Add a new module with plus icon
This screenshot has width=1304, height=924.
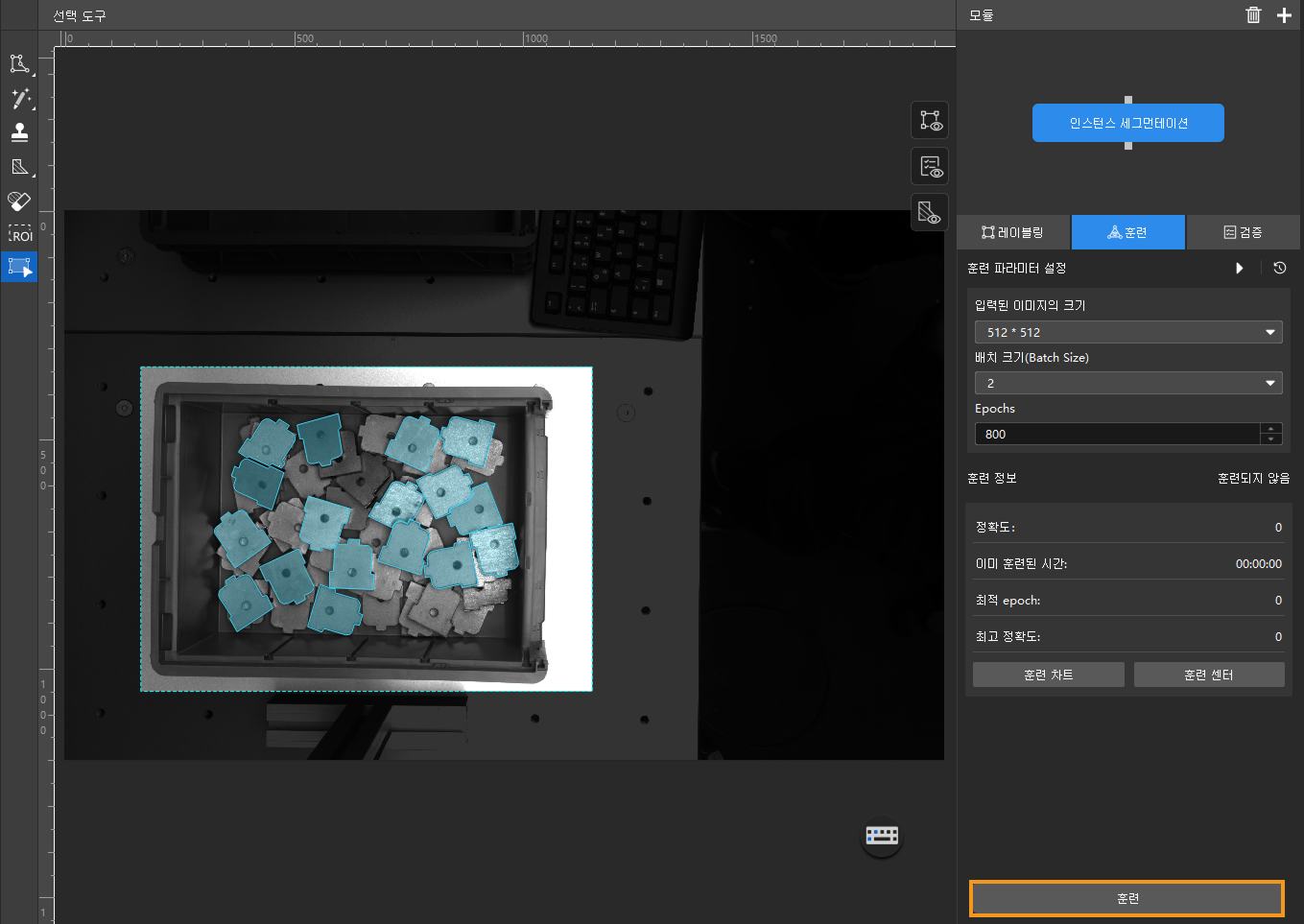click(x=1284, y=14)
